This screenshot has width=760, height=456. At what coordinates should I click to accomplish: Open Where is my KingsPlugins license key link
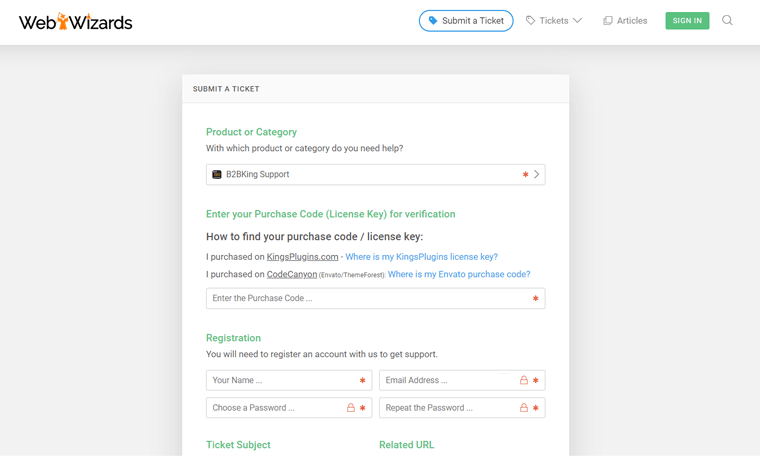click(421, 257)
